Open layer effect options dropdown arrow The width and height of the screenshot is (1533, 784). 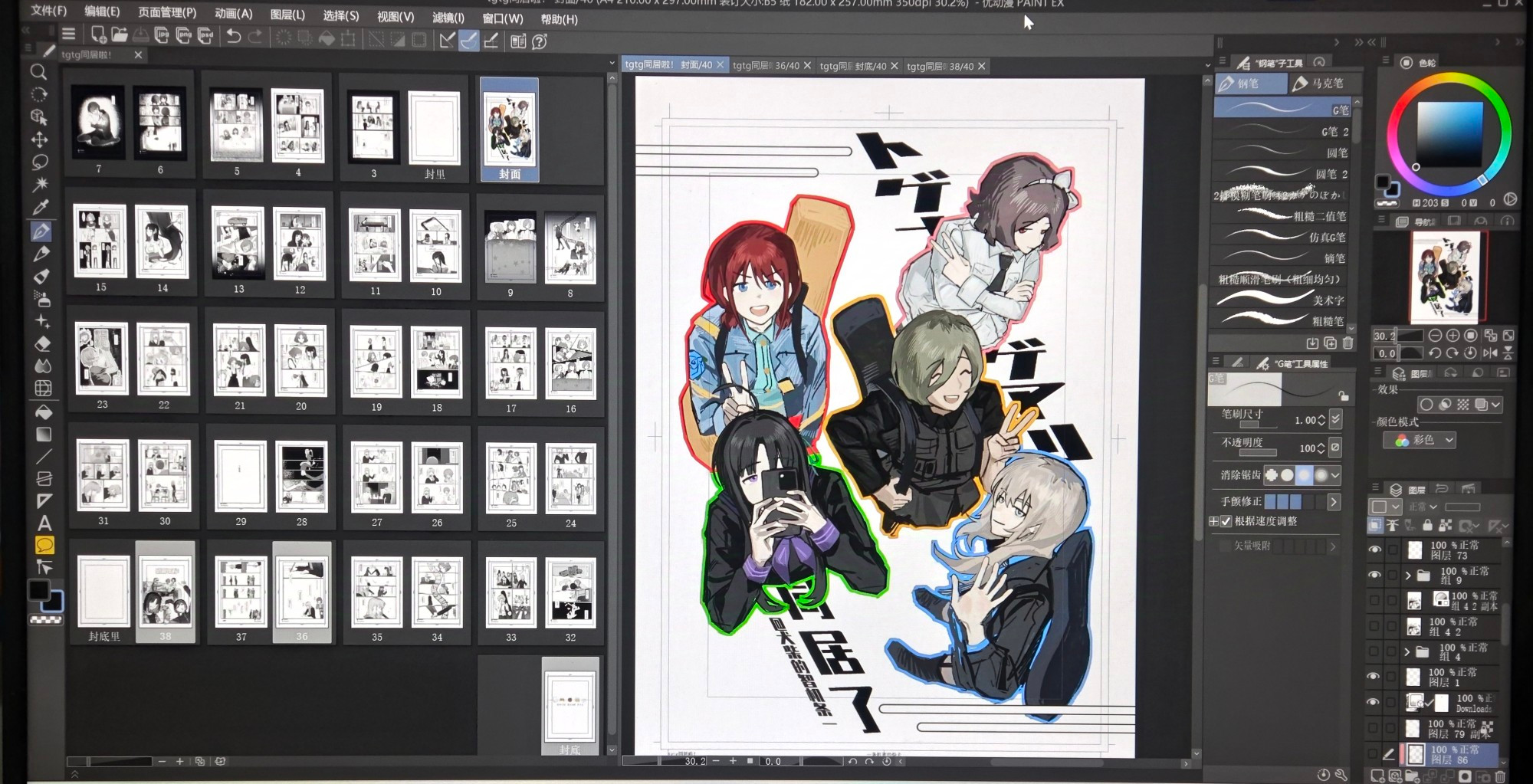pyautogui.click(x=1496, y=404)
